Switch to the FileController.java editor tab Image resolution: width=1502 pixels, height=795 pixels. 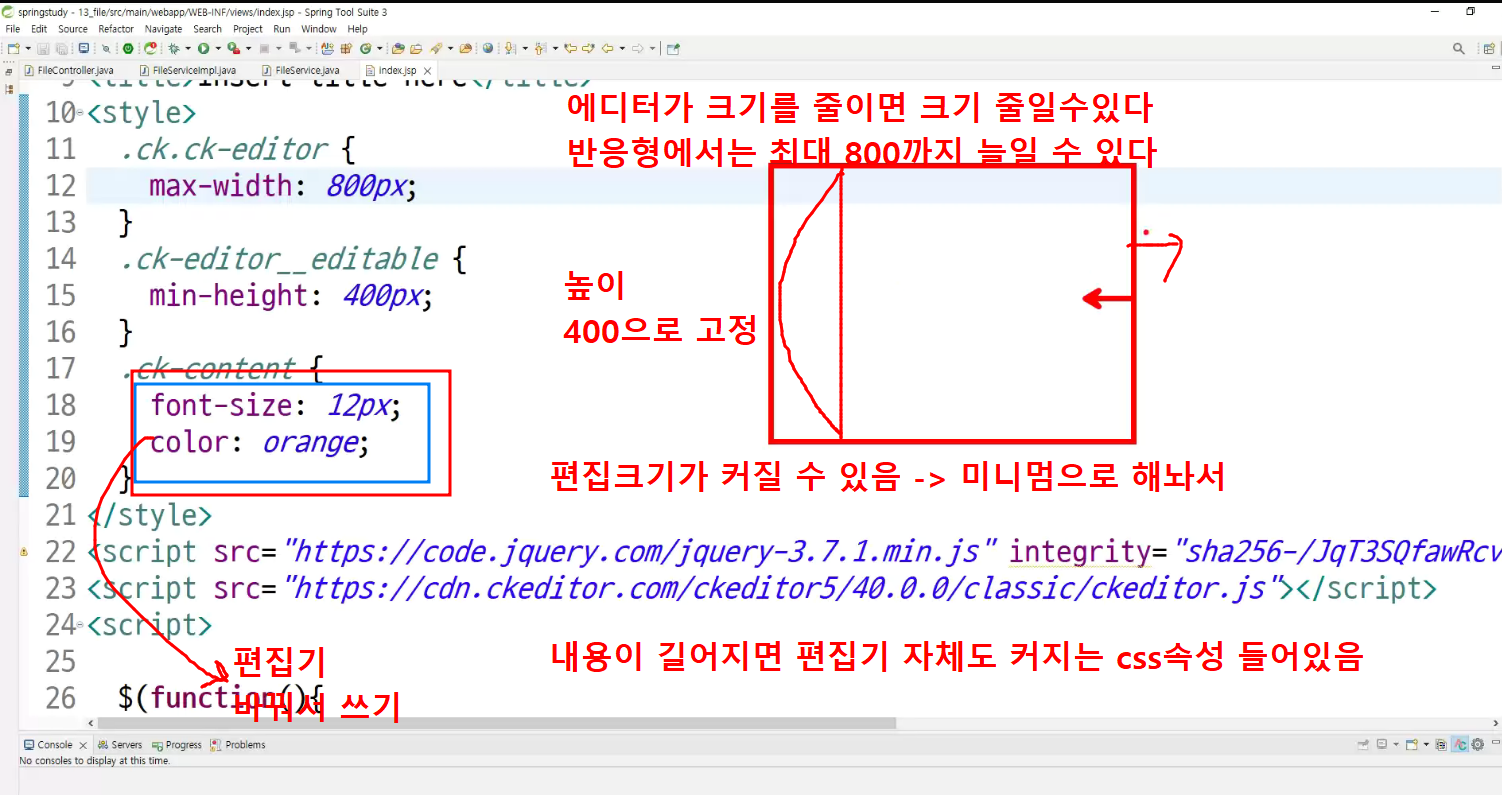tap(68, 71)
